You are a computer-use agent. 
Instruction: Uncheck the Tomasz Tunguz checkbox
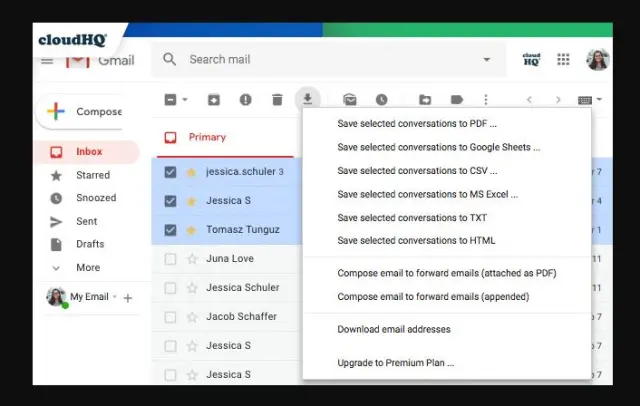(x=170, y=230)
